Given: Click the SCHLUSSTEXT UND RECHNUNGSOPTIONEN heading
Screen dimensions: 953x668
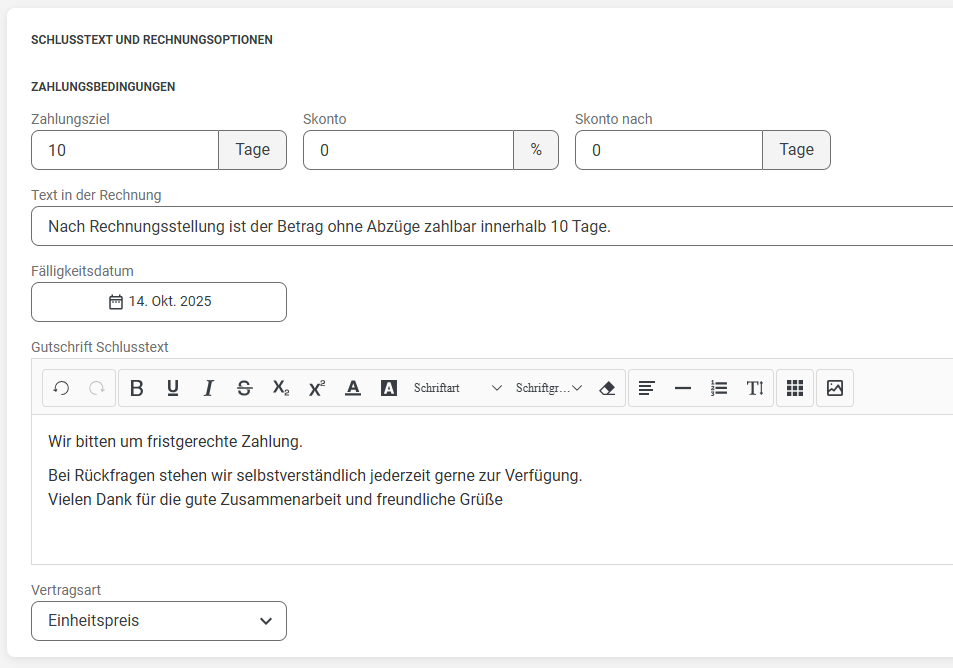Looking at the screenshot, I should click(152, 40).
